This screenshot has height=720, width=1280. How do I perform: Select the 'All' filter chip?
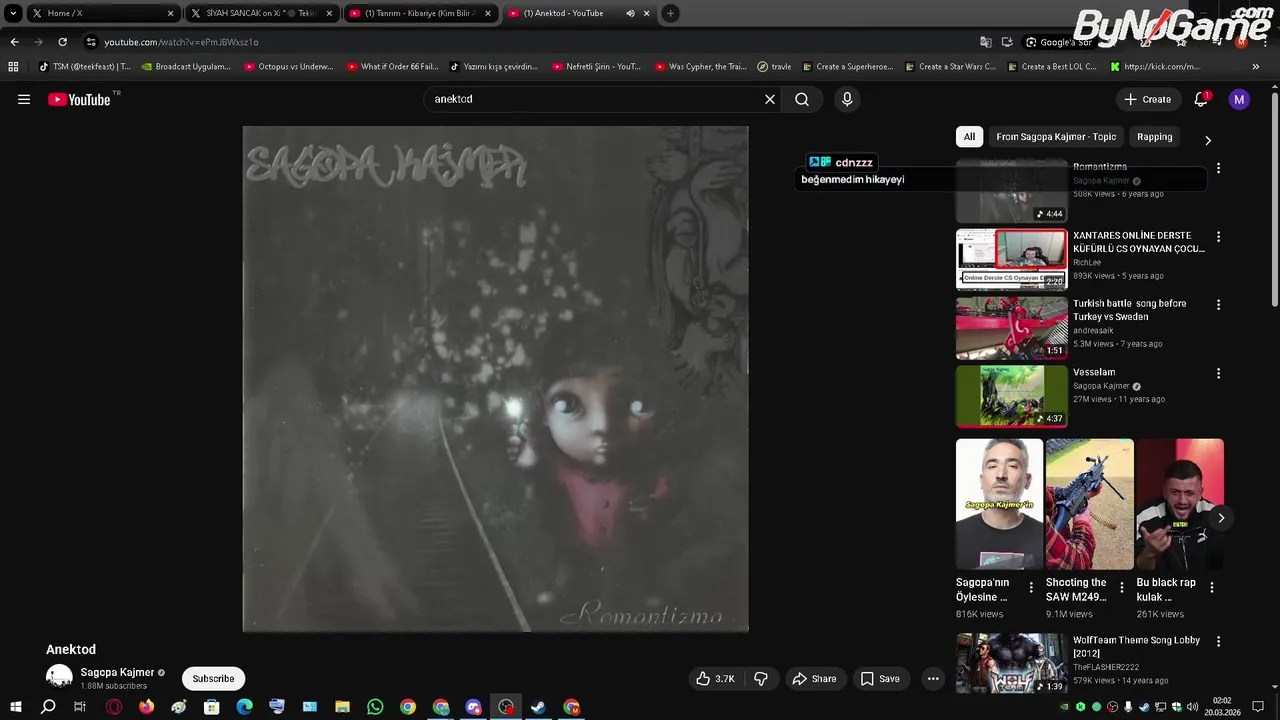(x=969, y=137)
